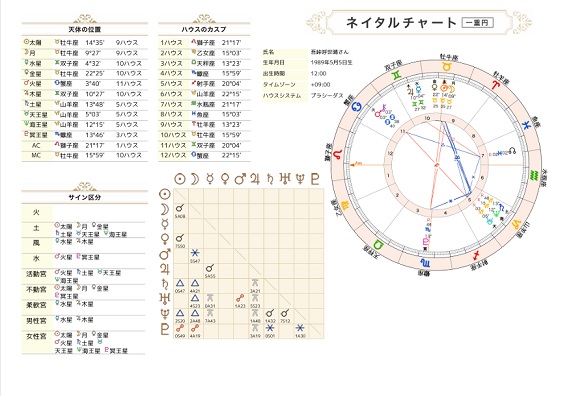Viewport: 571px width, 396px height.
Task: Select the Sun symbol heading the aspect grid's top row
Action: pyautogui.click(x=180, y=179)
